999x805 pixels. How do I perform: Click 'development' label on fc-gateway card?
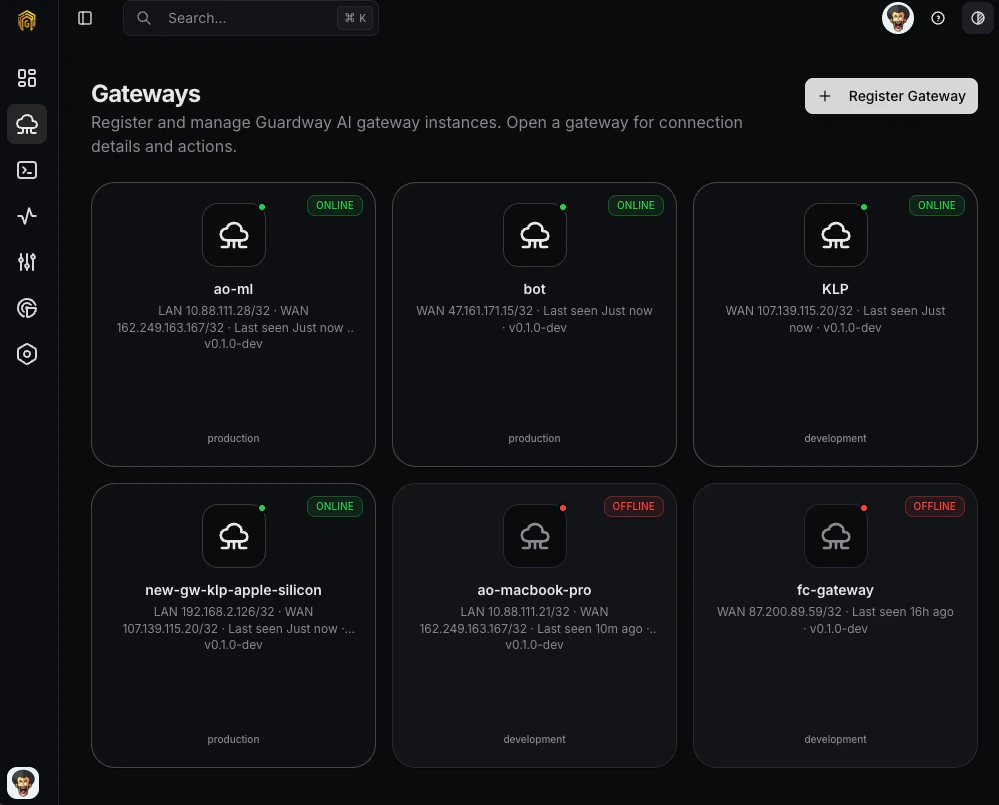[x=835, y=739]
